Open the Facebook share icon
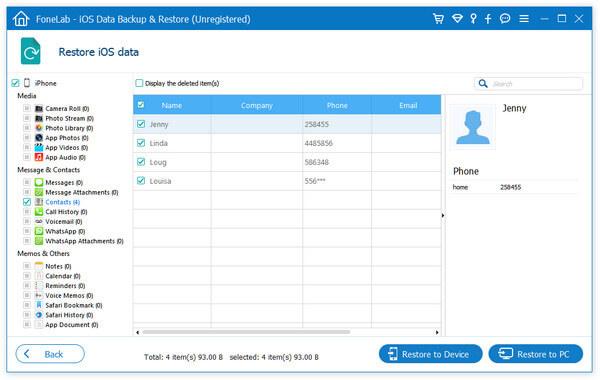 [488, 19]
